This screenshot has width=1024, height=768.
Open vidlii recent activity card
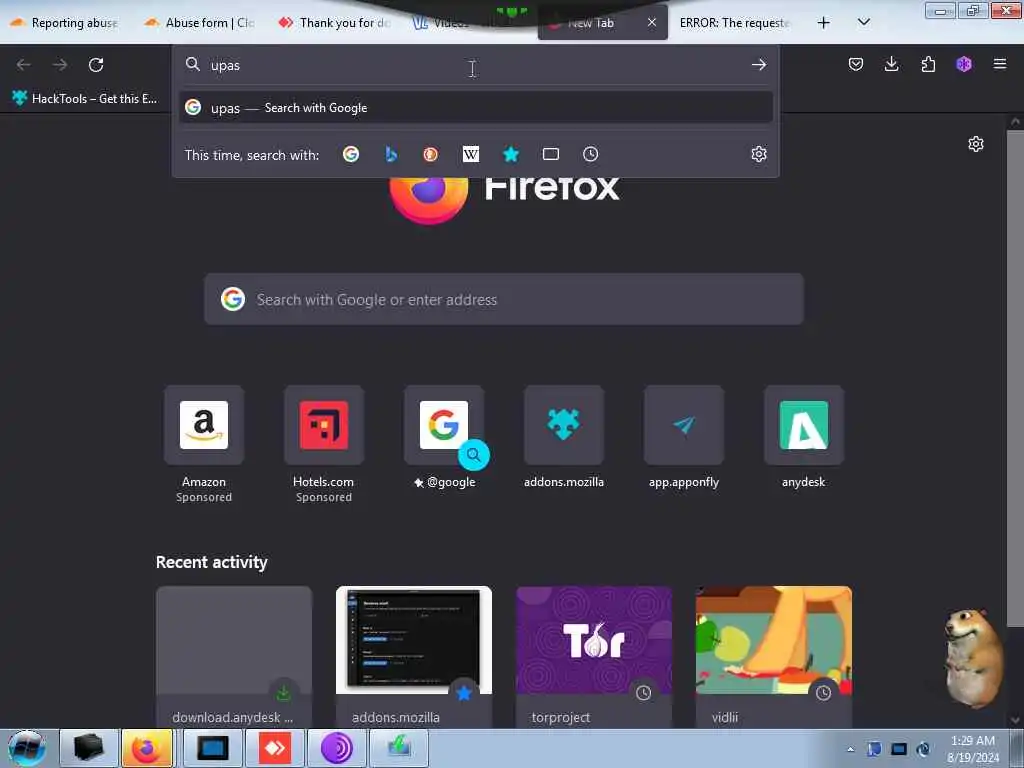point(774,656)
